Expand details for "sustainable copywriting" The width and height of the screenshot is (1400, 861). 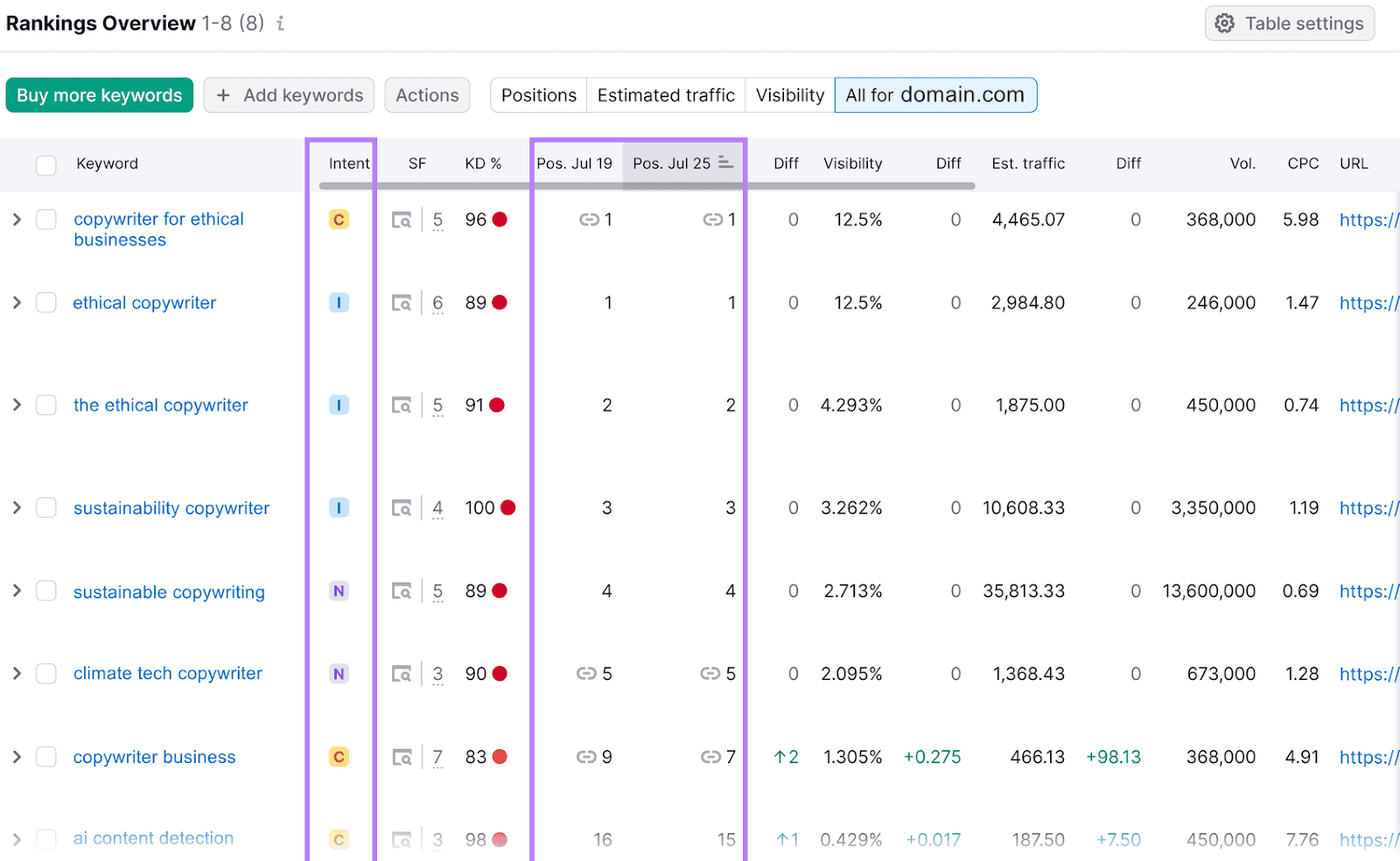pos(17,591)
